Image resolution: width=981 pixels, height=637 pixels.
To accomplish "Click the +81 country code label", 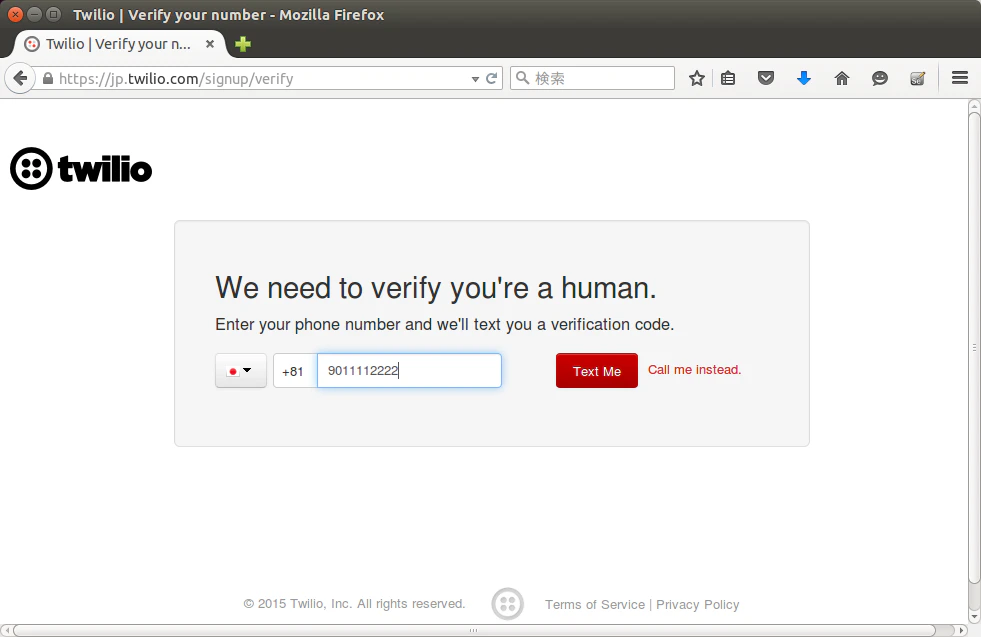I will tap(293, 371).
